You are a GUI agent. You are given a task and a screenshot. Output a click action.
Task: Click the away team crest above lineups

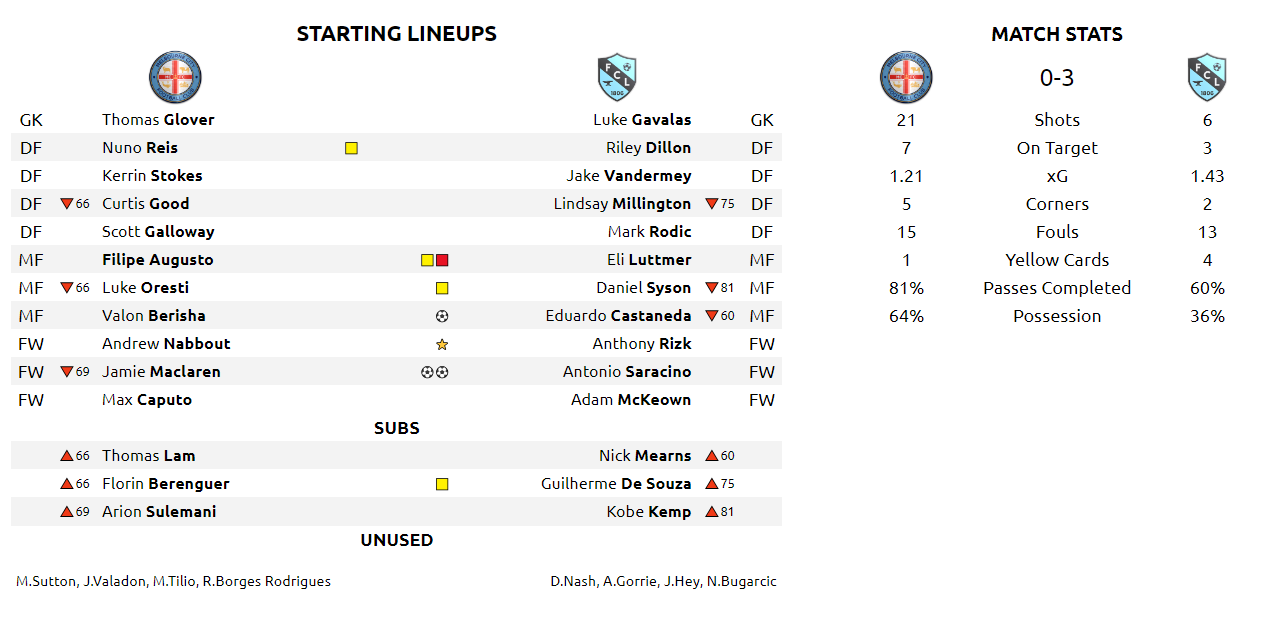pyautogui.click(x=617, y=77)
